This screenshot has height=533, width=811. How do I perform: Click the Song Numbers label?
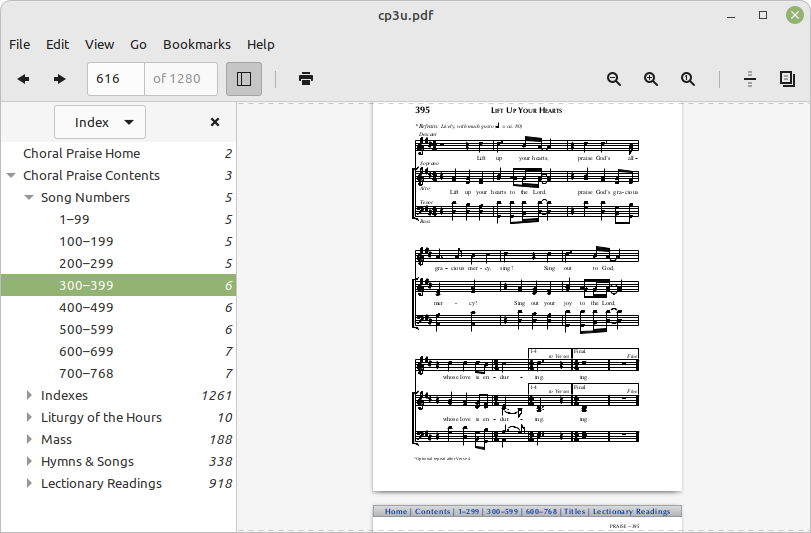[85, 197]
